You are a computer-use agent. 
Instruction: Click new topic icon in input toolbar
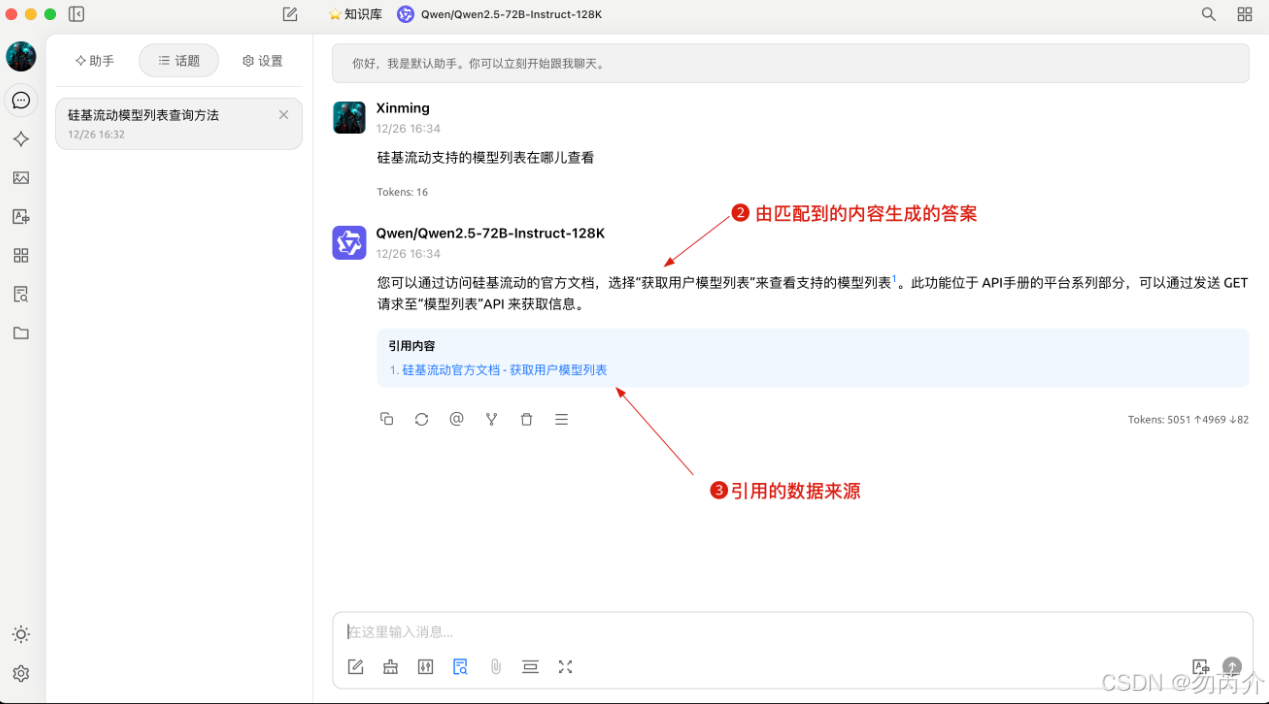355,667
